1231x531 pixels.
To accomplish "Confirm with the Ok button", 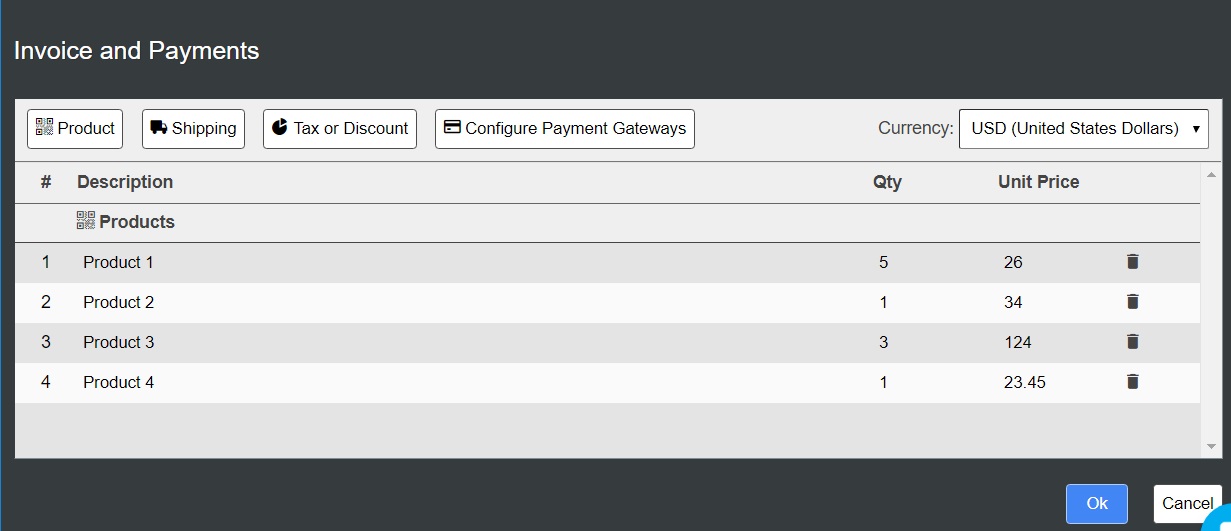I will pyautogui.click(x=1097, y=504).
